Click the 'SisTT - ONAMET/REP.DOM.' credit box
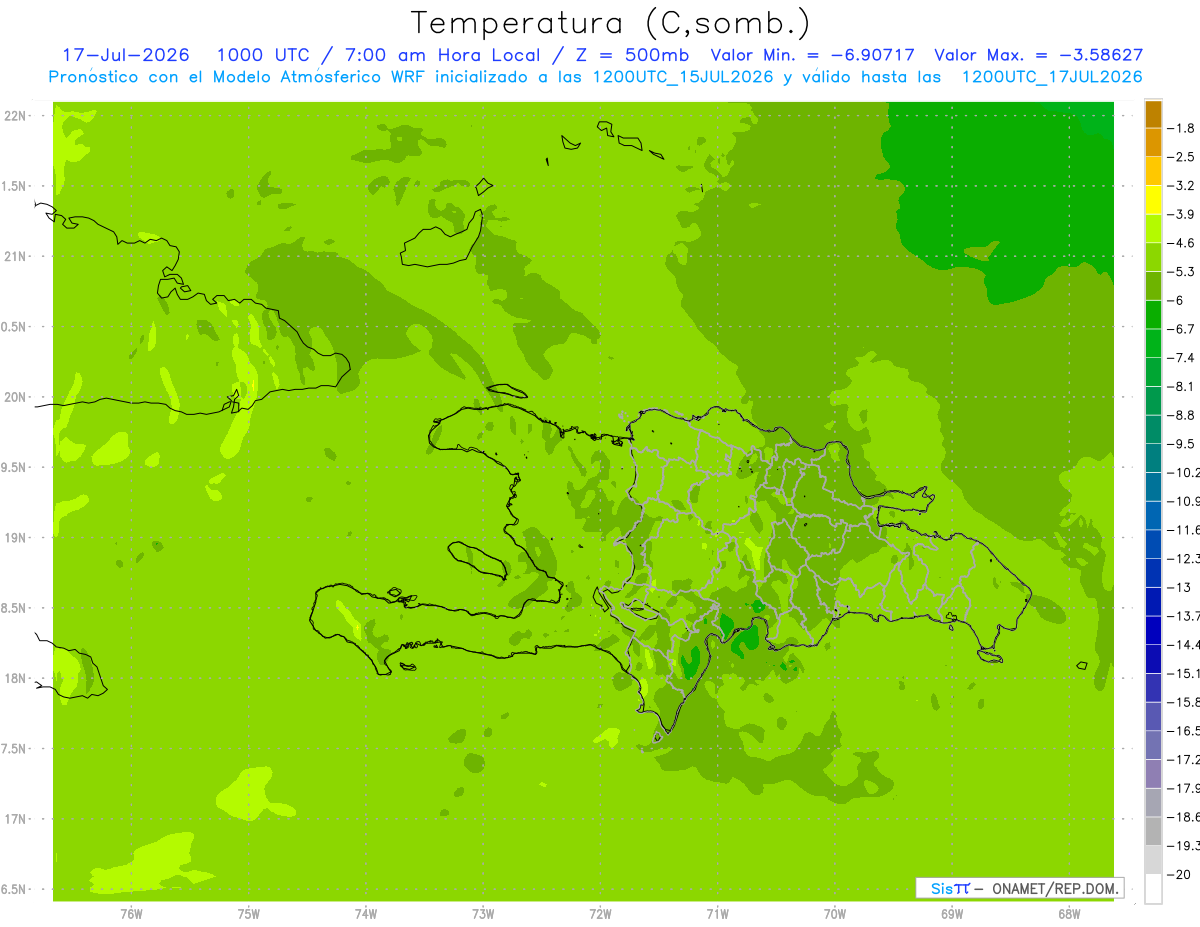 tap(1019, 888)
